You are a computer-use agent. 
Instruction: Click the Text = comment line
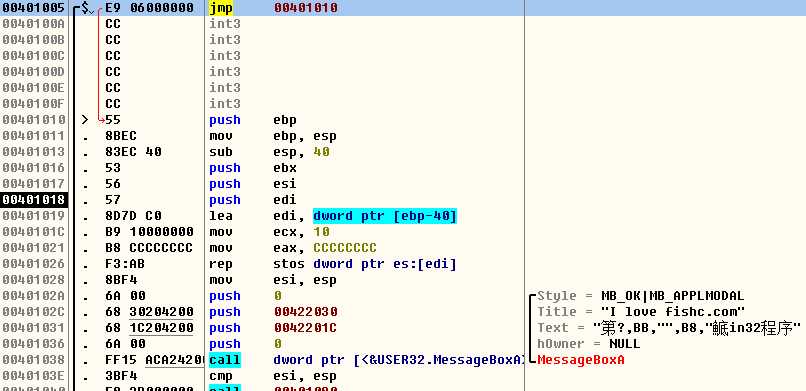(669, 328)
